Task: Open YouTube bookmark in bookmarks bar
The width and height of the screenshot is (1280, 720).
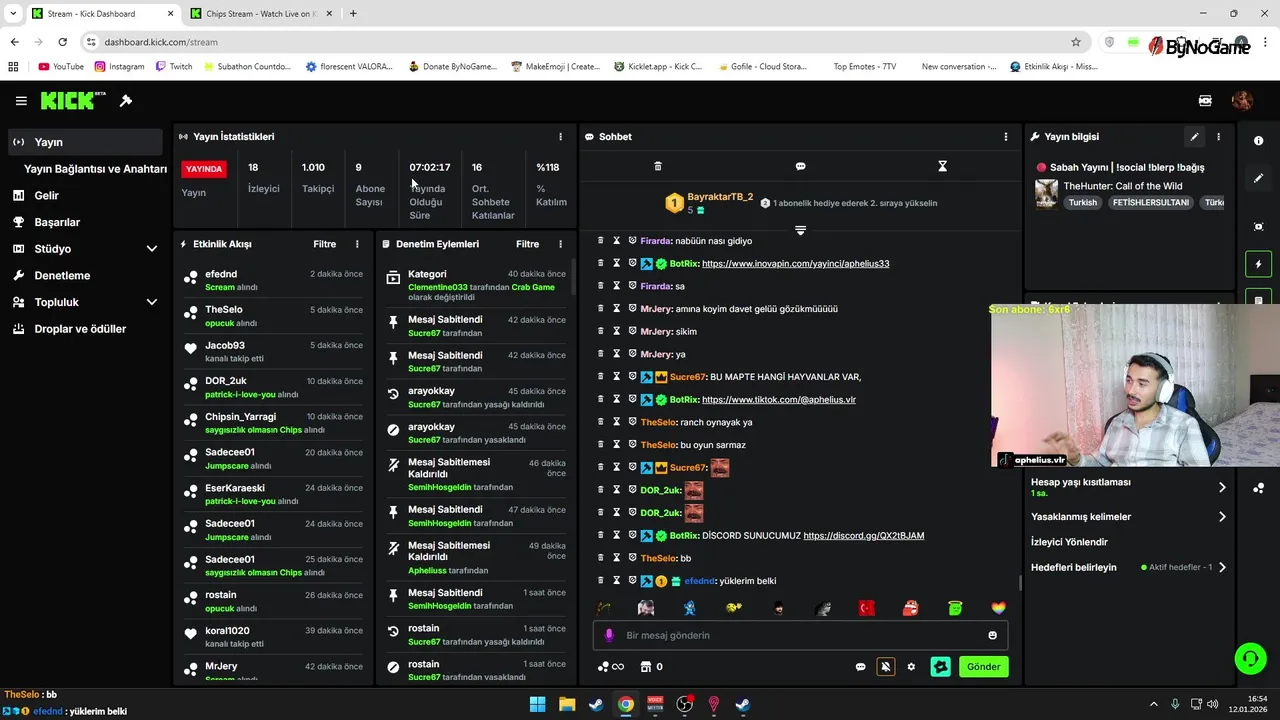Action: click(x=61, y=67)
